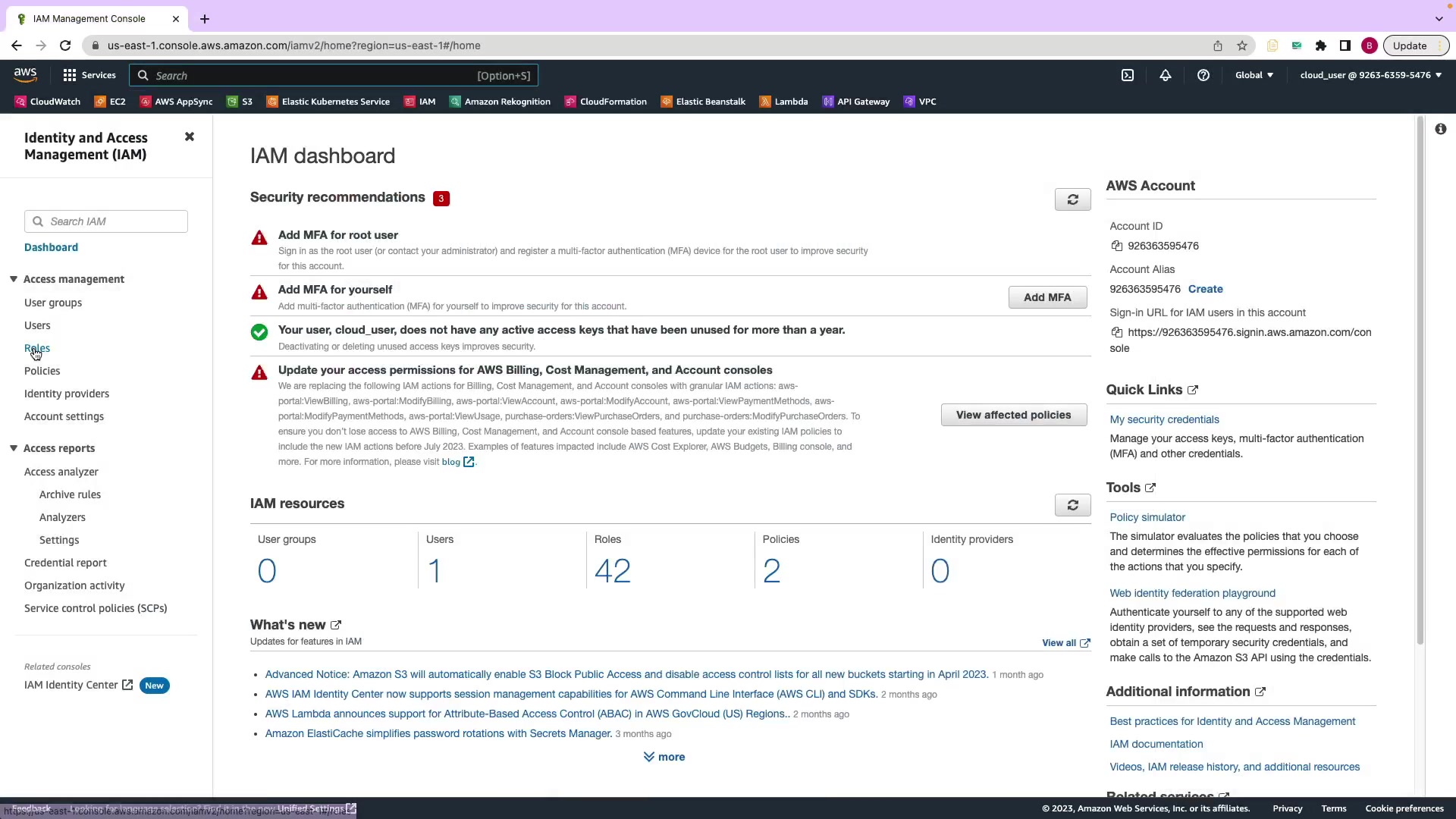The width and height of the screenshot is (1456, 819).
Task: Open the S3 bookmark shortcut
Action: pos(240,102)
